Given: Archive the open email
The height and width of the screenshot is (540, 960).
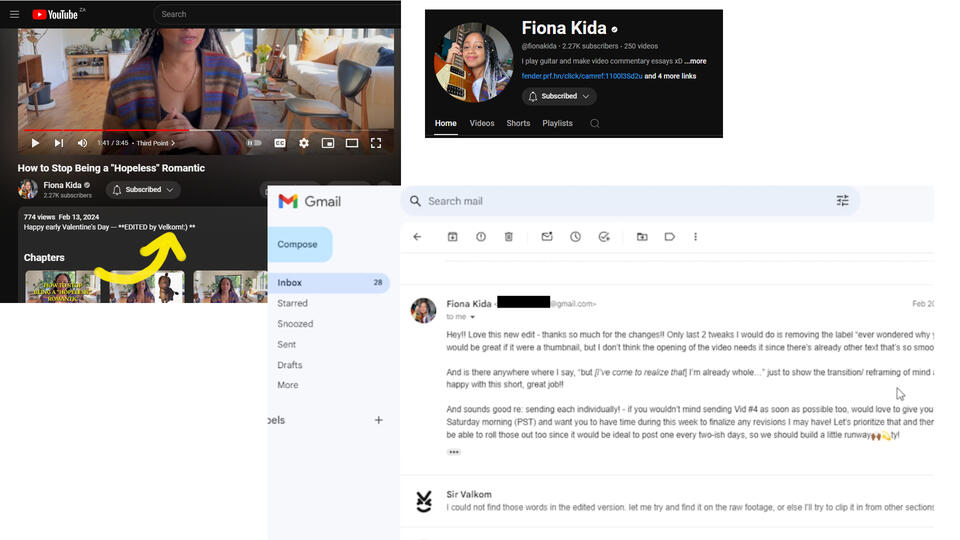Looking at the screenshot, I should click(452, 237).
